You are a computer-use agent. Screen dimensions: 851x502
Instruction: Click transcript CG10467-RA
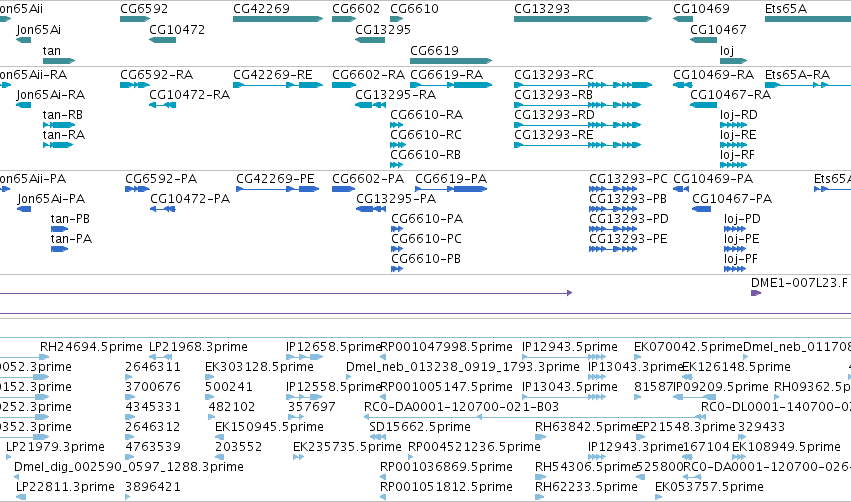(731, 95)
